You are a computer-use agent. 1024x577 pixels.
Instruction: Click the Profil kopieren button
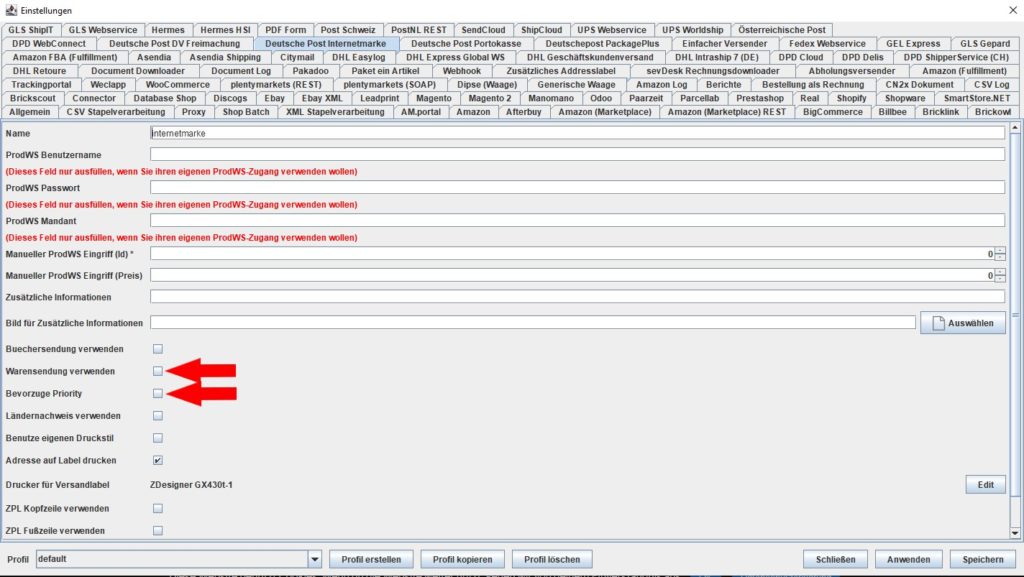(462, 559)
